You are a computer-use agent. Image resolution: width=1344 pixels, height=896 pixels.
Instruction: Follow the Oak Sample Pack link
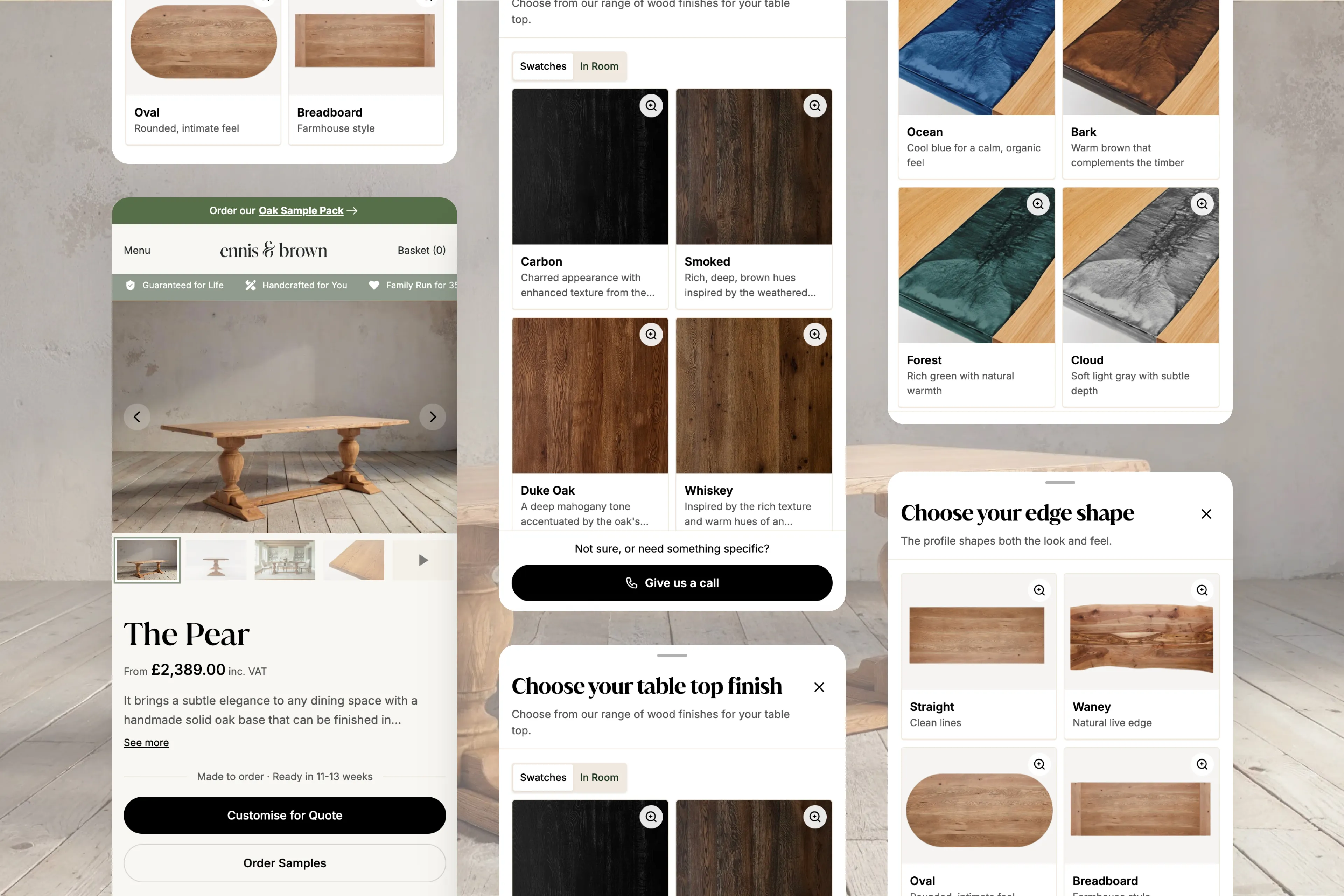pos(301,211)
